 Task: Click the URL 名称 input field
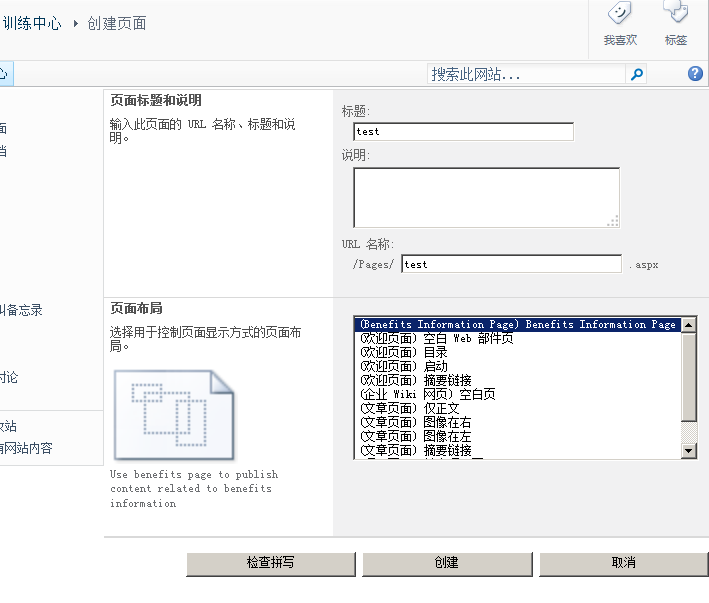click(511, 264)
